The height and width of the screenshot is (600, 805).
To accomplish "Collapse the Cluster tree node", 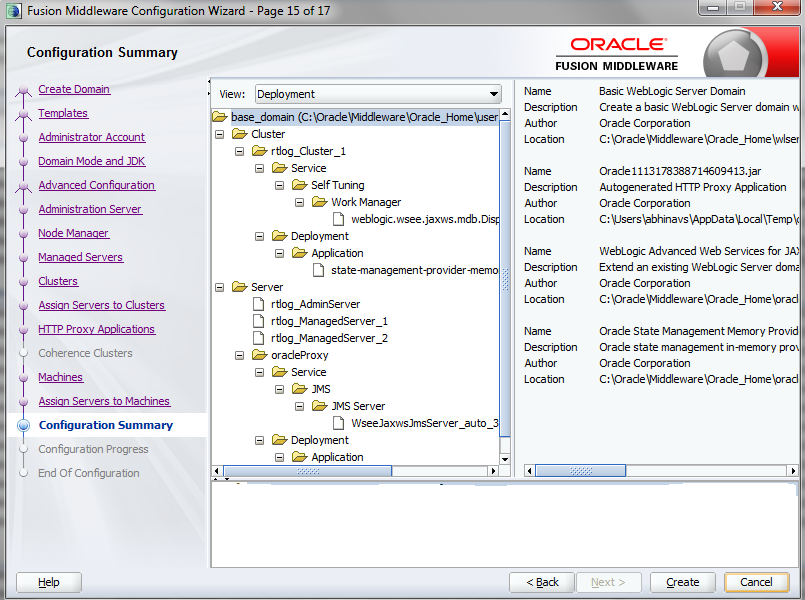I will (x=220, y=133).
